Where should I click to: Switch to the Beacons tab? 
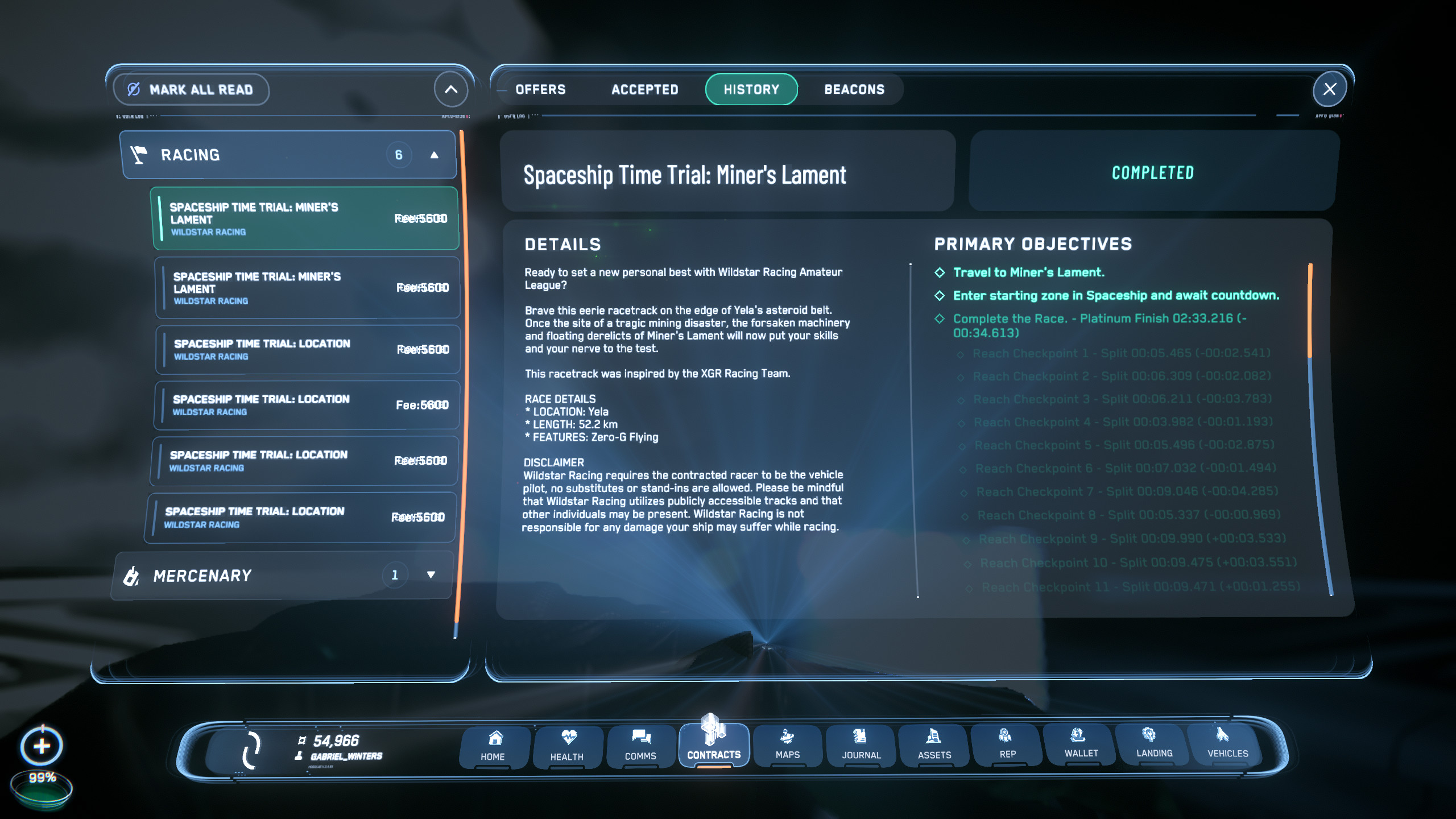click(854, 89)
